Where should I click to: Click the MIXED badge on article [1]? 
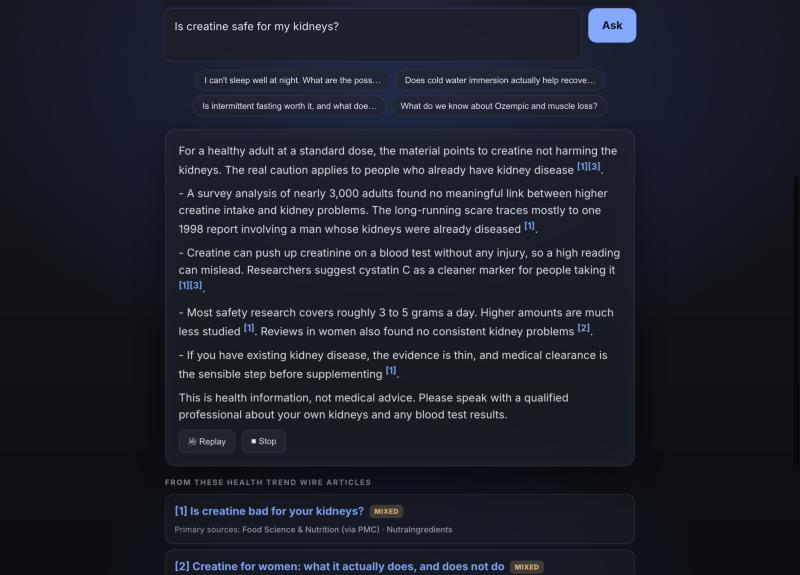[386, 511]
